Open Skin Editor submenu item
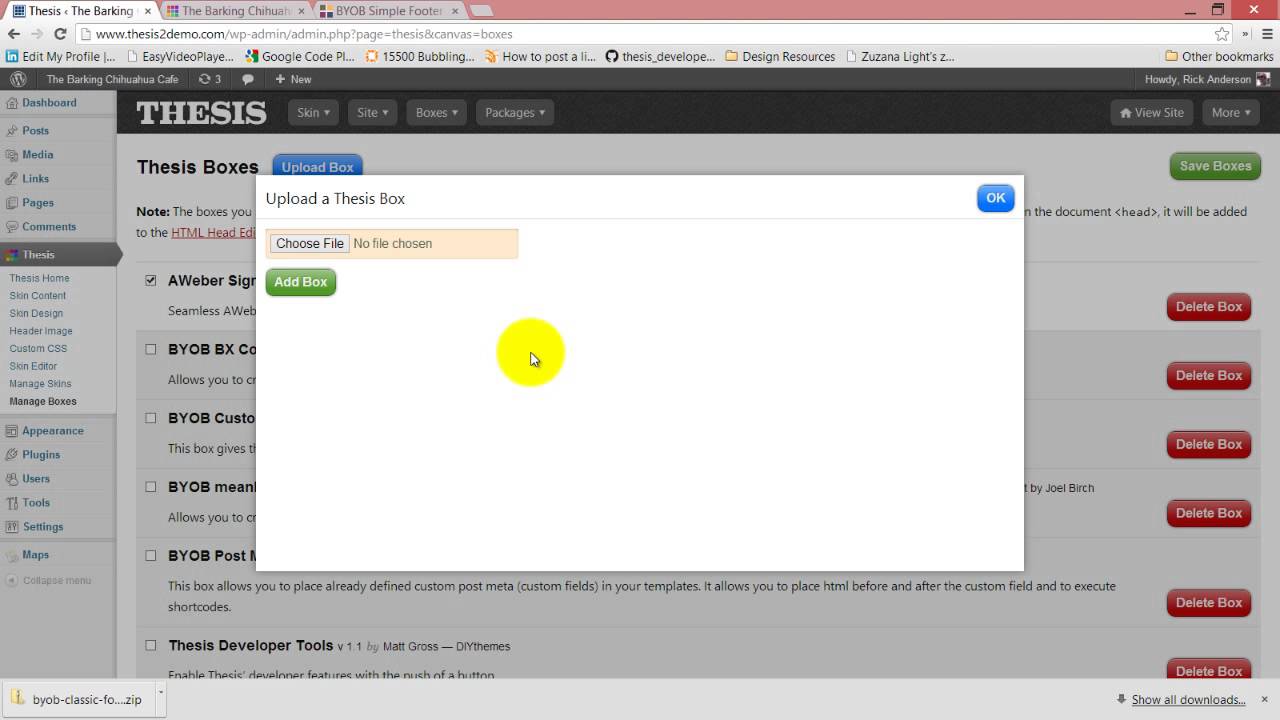This screenshot has width=1280, height=720. tap(33, 366)
